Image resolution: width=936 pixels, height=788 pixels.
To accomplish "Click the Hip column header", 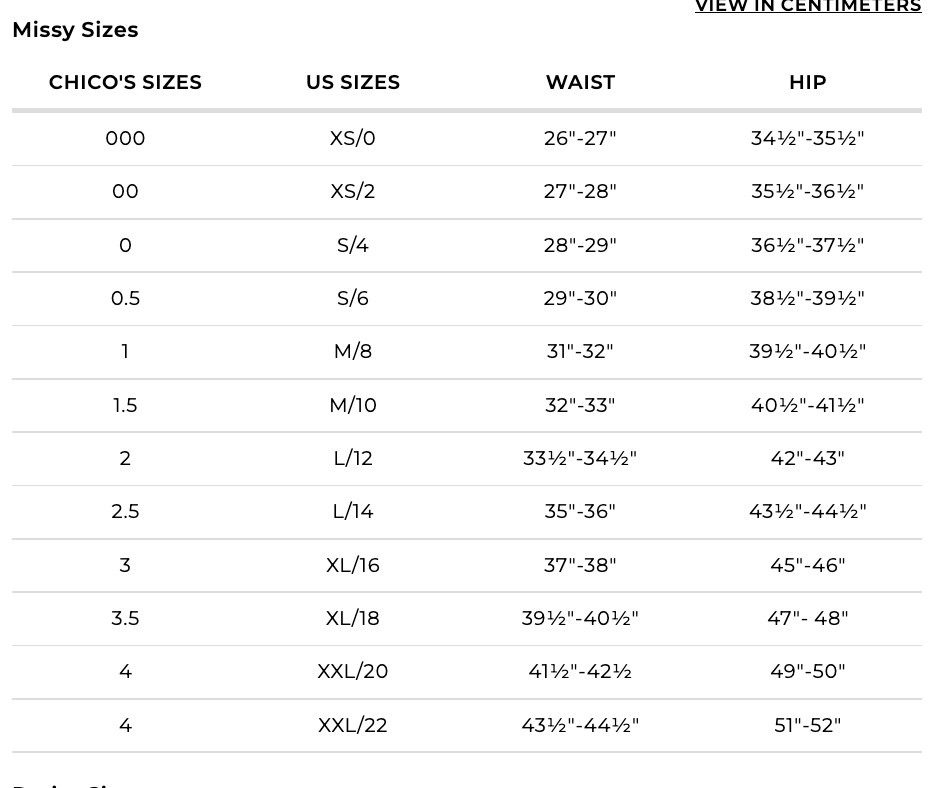I will point(807,83).
